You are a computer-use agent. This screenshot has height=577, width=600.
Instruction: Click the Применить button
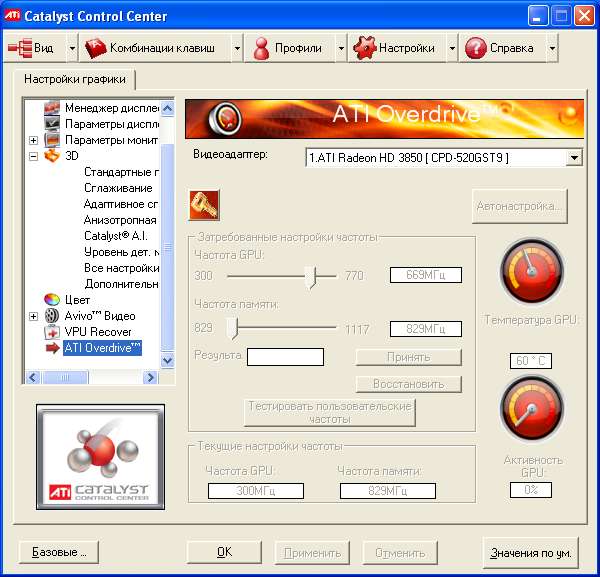pyautogui.click(x=312, y=553)
